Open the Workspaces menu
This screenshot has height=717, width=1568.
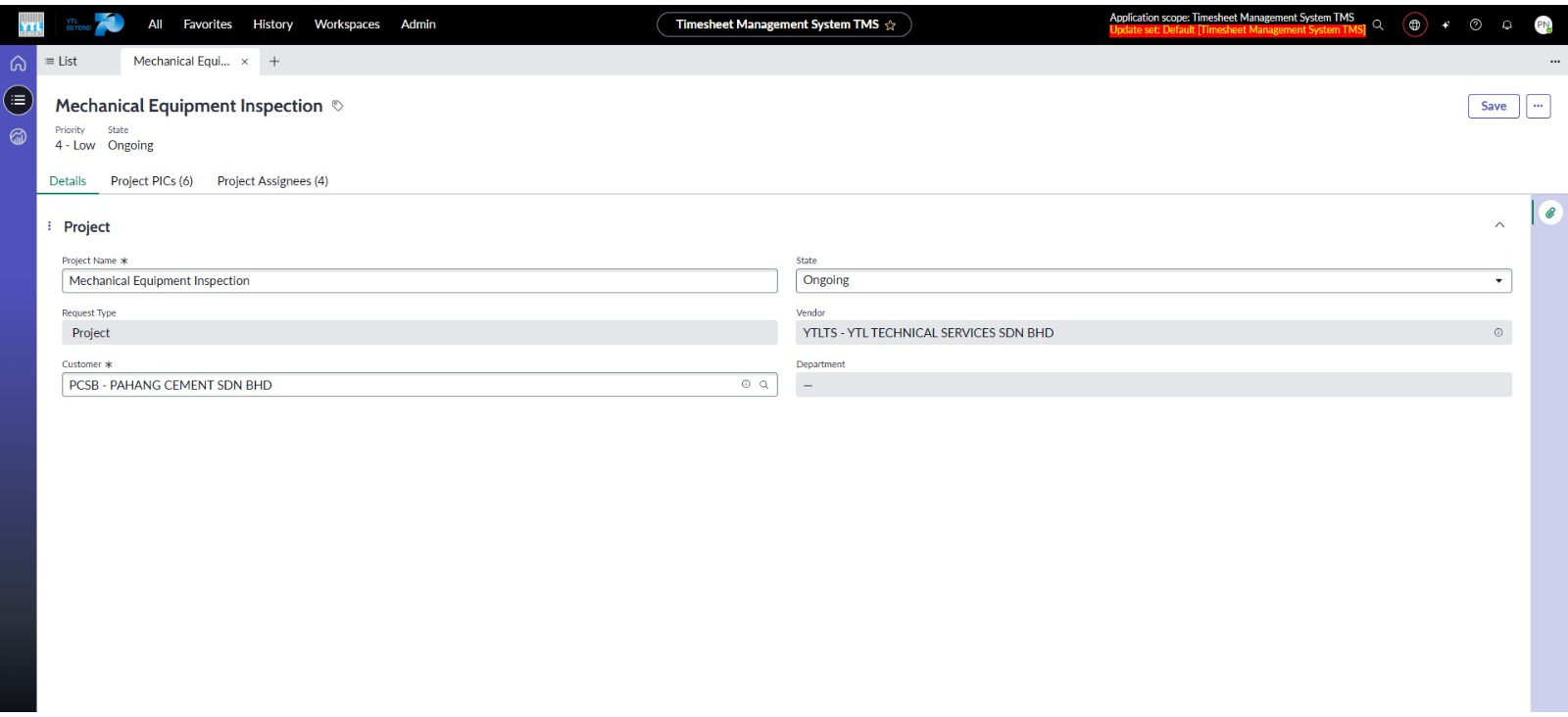coord(347,24)
